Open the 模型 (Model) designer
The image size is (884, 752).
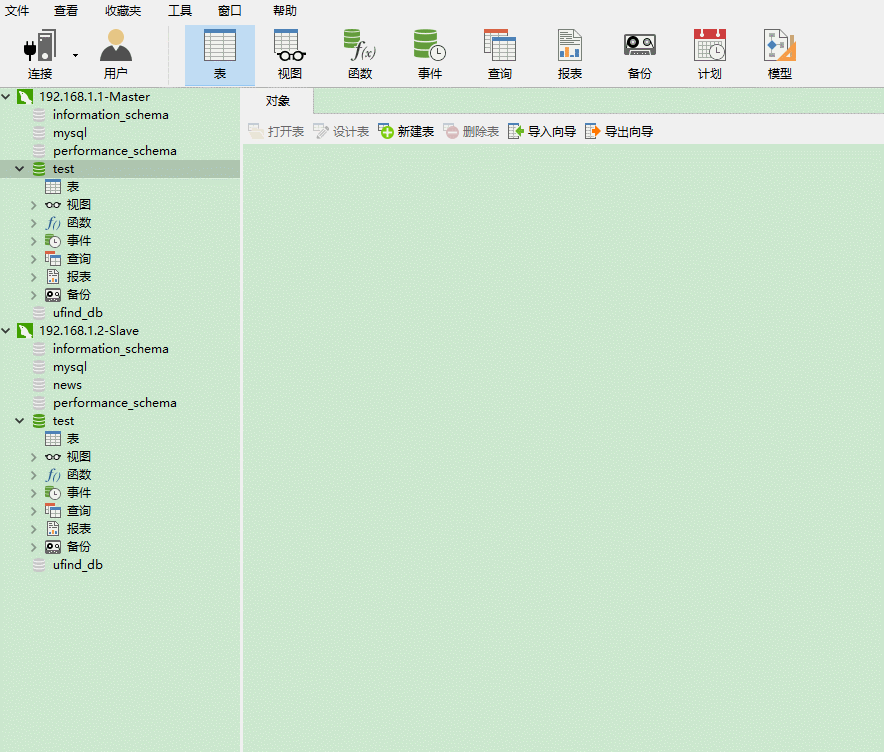click(x=779, y=54)
